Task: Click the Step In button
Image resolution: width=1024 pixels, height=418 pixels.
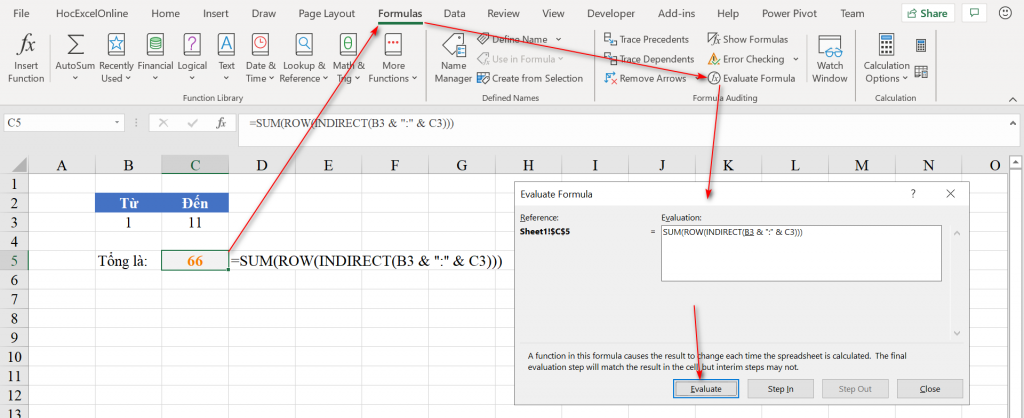Action: [780, 389]
